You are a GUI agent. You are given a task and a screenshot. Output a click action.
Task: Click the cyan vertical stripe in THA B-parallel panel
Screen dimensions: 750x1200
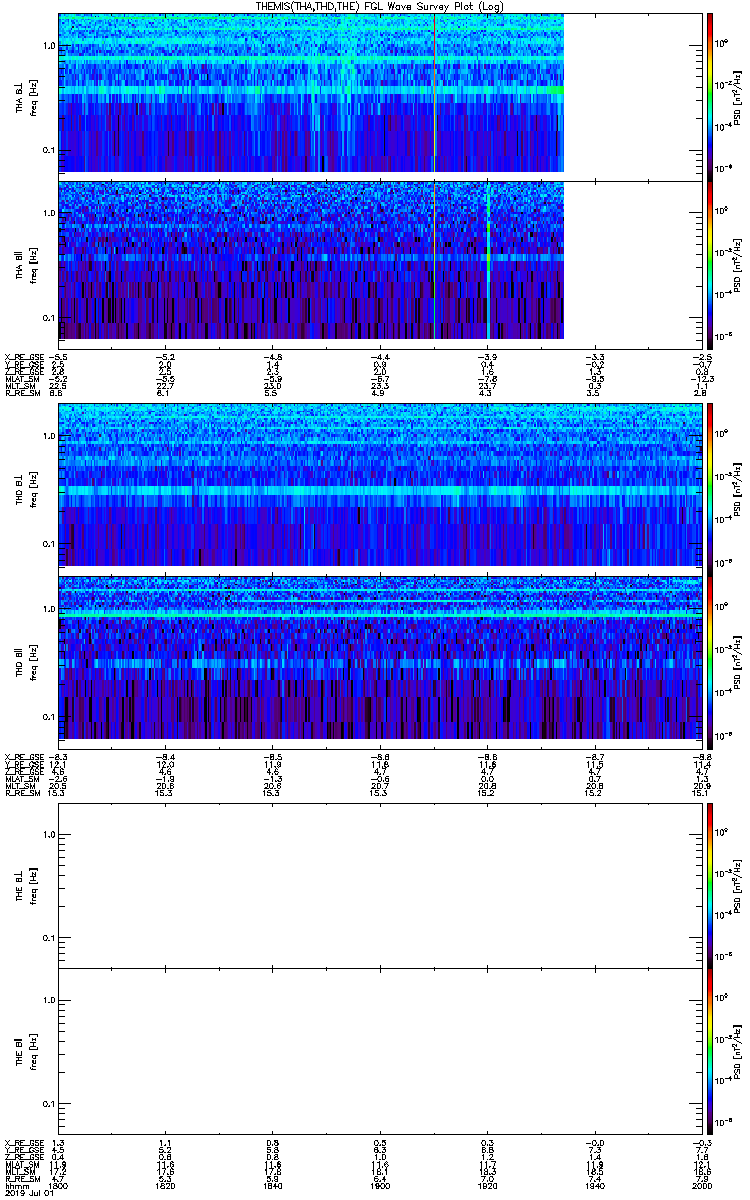click(x=487, y=260)
